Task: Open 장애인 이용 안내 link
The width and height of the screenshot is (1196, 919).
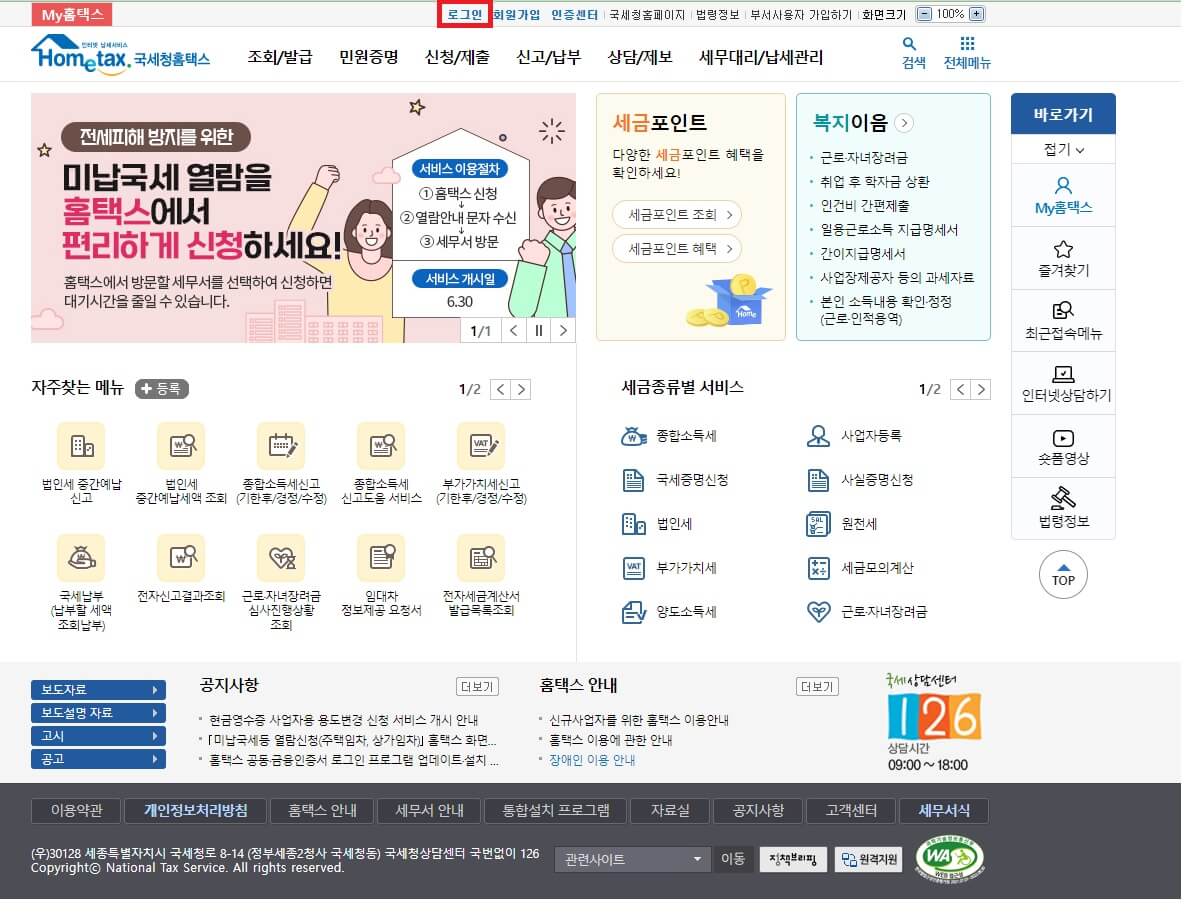Action: (592, 760)
